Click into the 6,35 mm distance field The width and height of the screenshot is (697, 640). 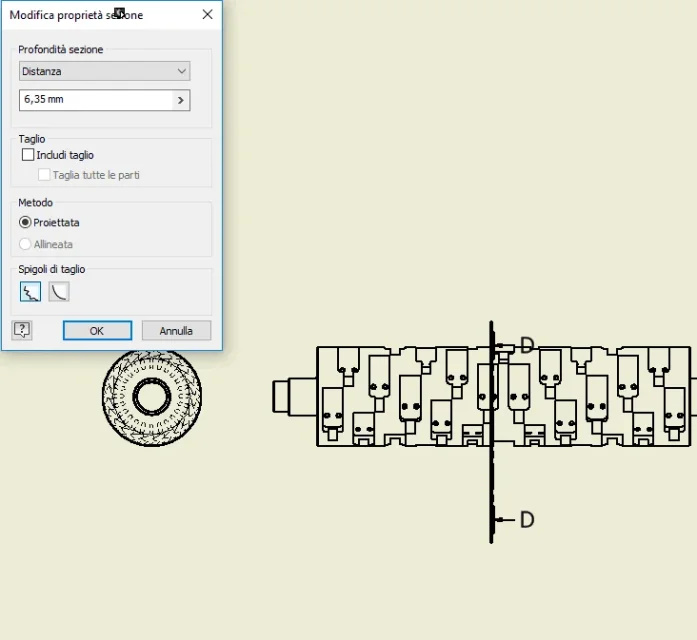pyautogui.click(x=96, y=100)
